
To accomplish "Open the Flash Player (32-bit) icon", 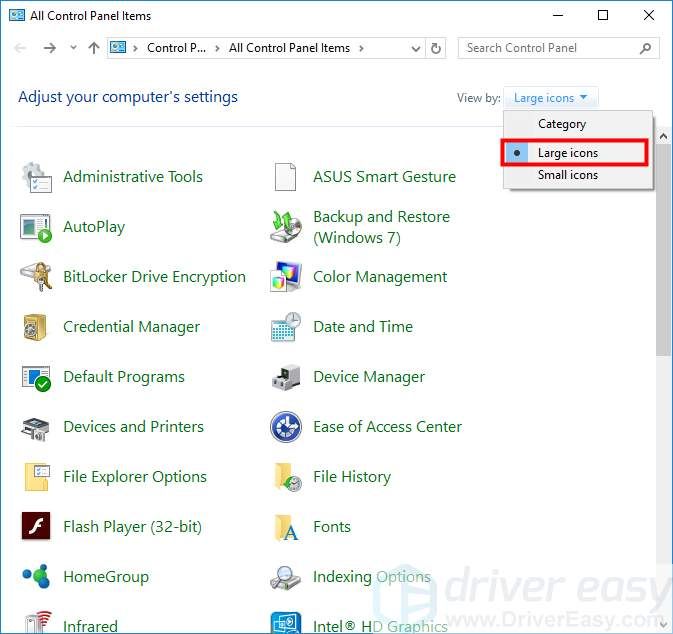I will [x=36, y=527].
